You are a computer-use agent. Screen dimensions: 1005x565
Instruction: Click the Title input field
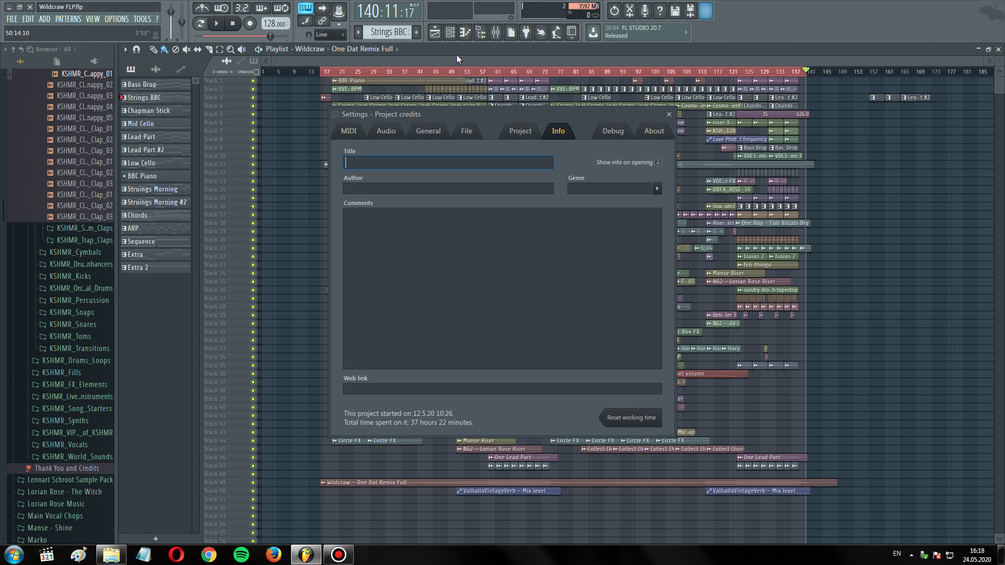(448, 163)
